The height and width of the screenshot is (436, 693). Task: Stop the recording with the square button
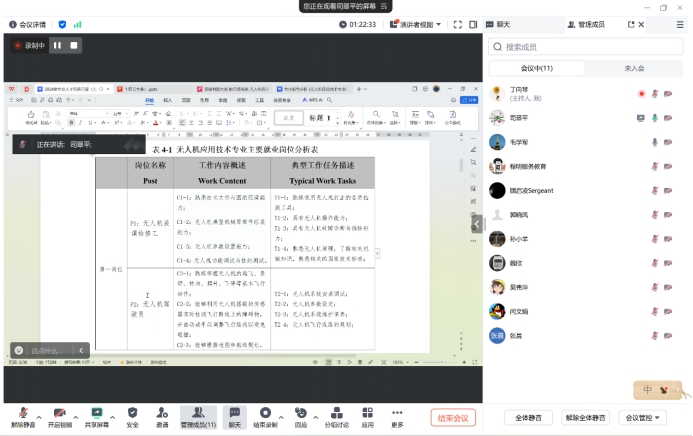73,45
